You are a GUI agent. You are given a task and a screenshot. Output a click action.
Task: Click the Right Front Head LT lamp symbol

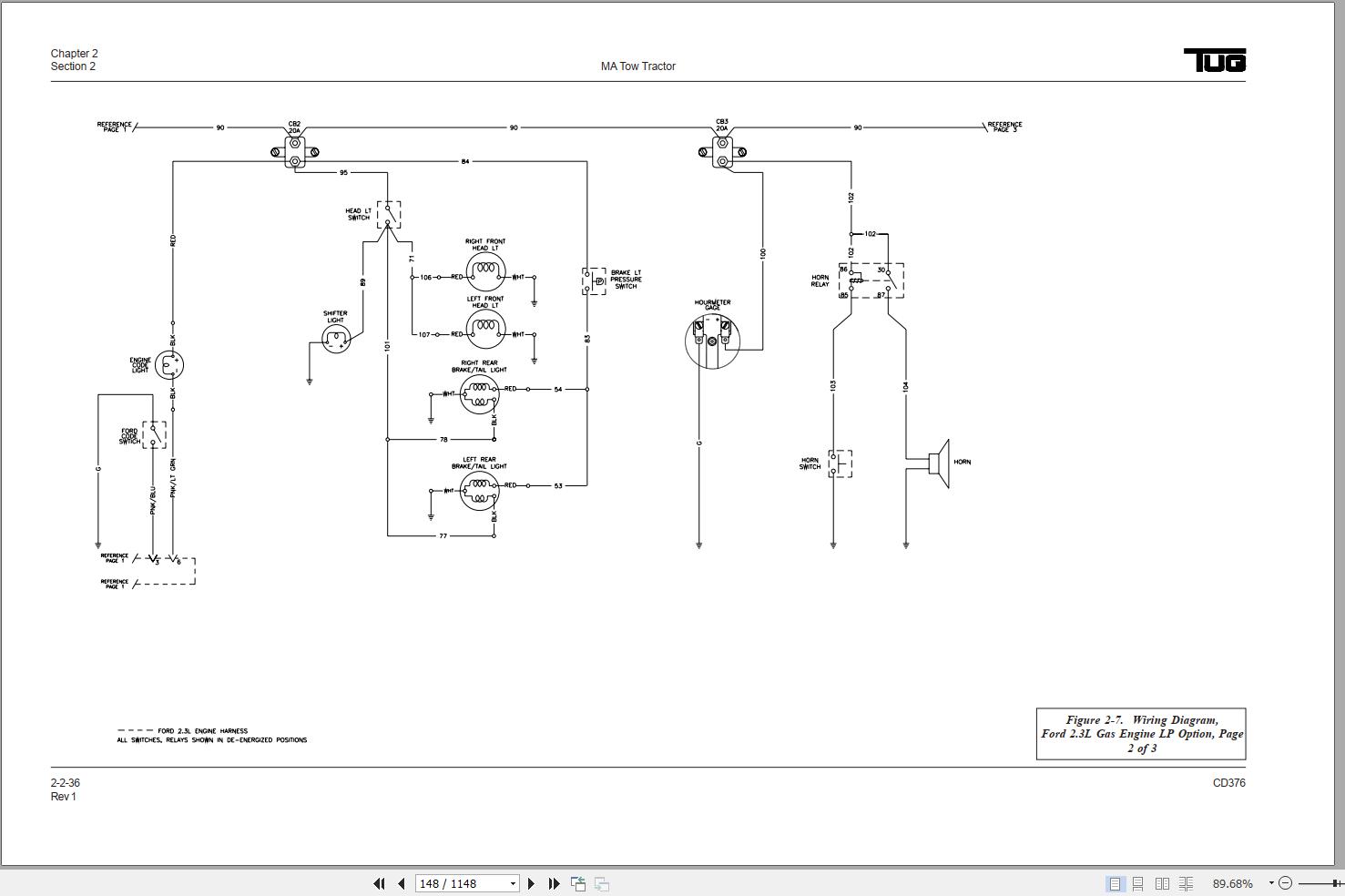point(485,270)
